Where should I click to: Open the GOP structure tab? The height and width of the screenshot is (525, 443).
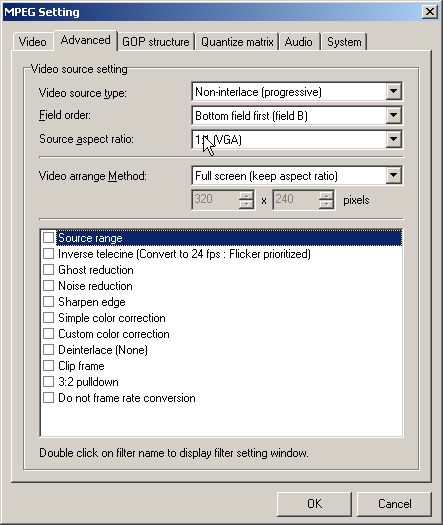[x=156, y=42]
